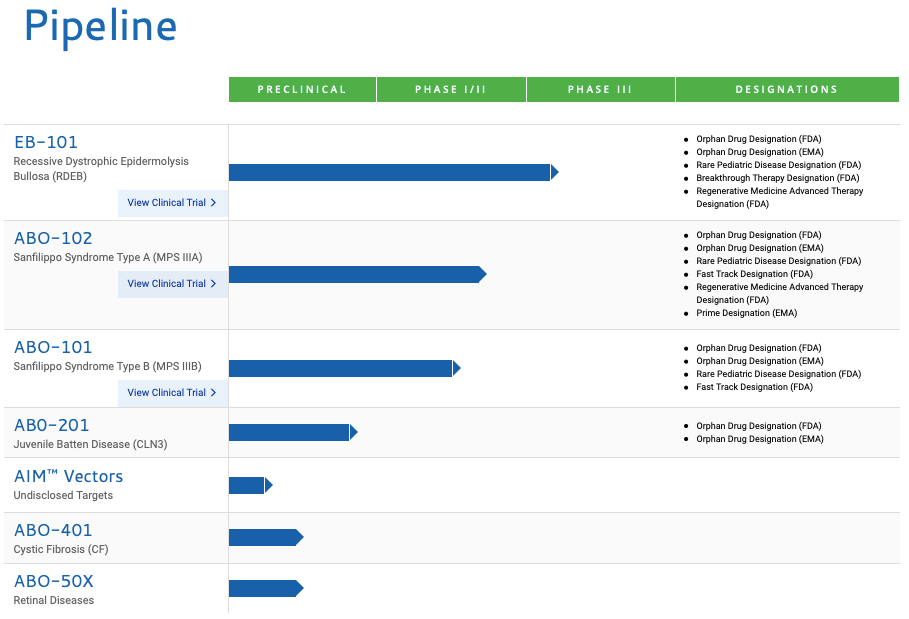The width and height of the screenshot is (909, 619).
Task: Select the ABO-201 progress bar
Action: coord(290,432)
